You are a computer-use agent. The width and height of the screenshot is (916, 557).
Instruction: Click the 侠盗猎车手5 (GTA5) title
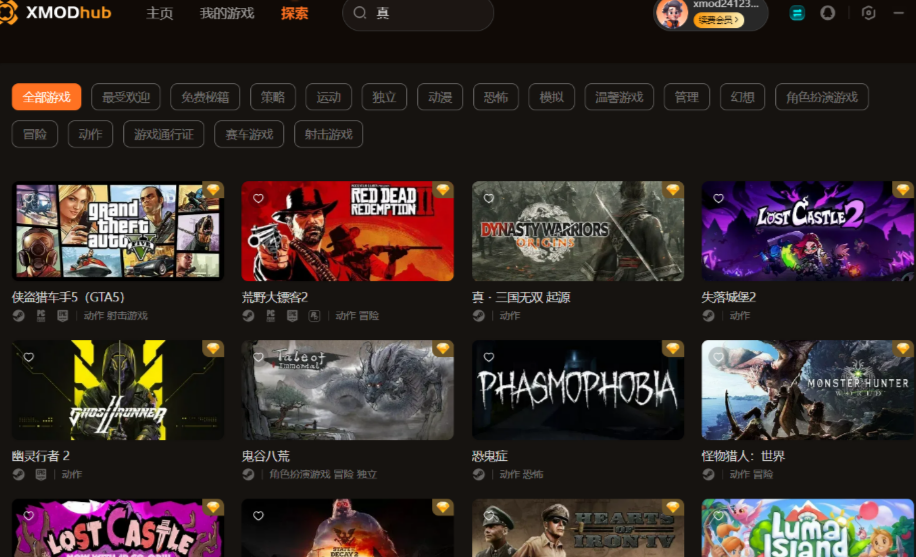[68, 297]
